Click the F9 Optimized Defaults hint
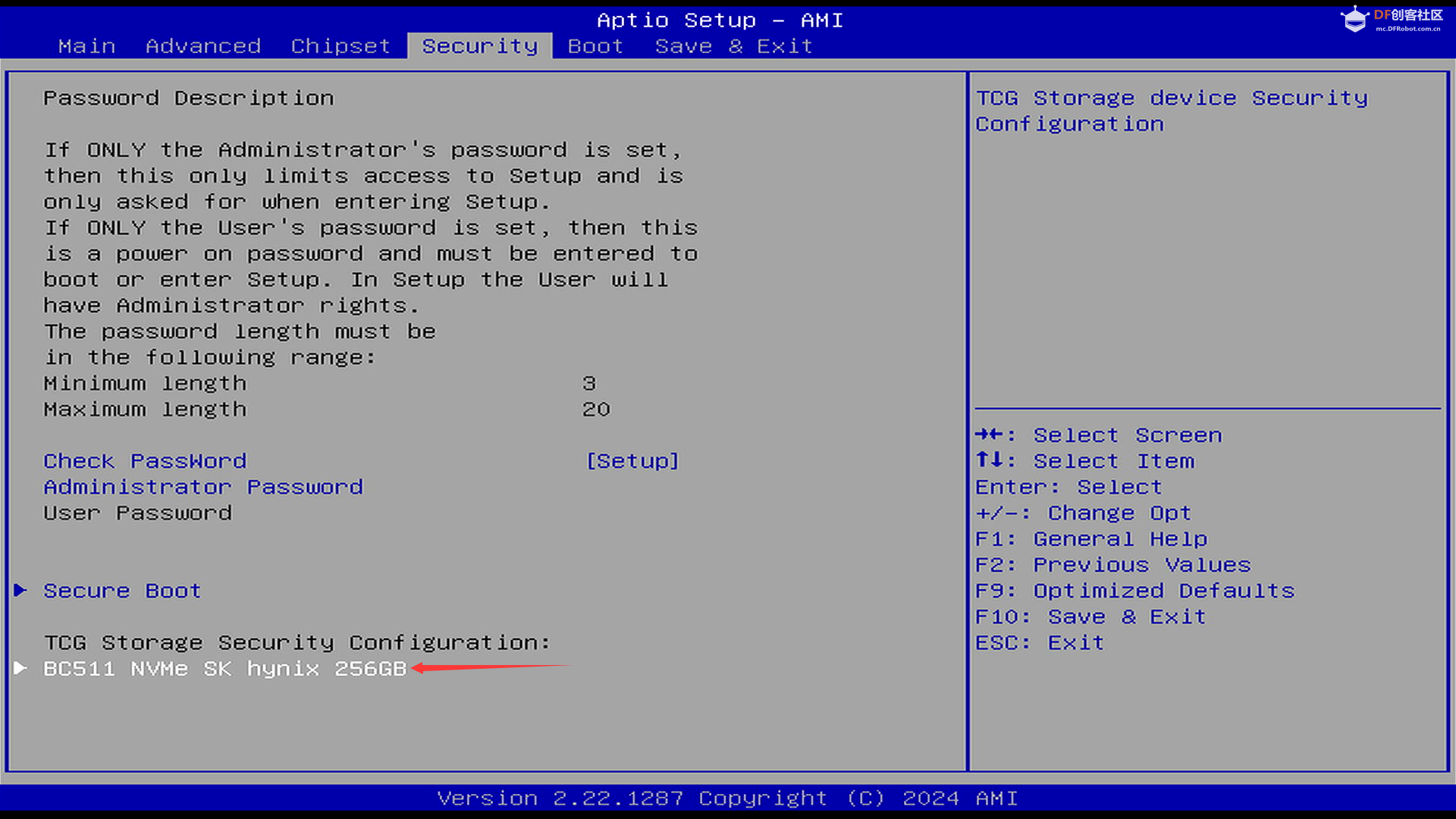The image size is (1456, 819). 1134,591
